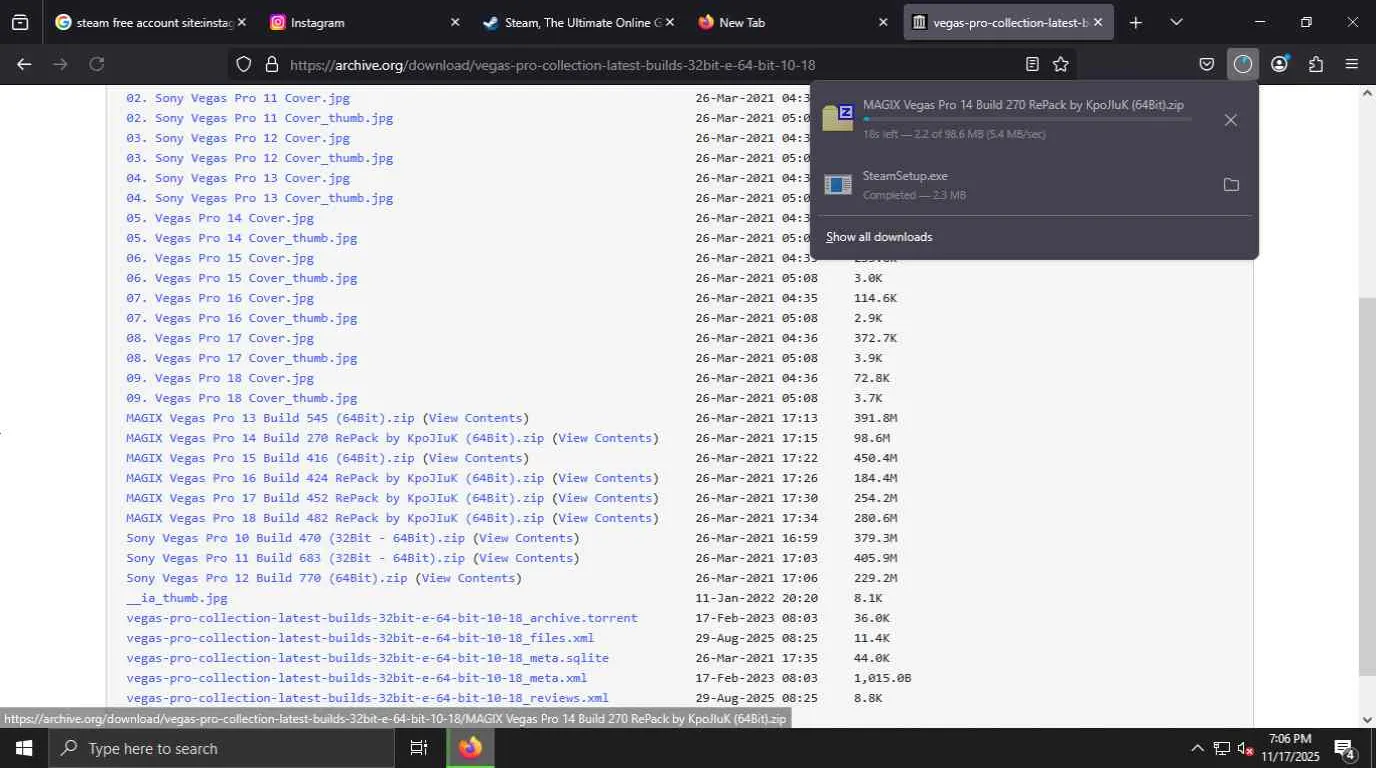
Task: Click Show all downloads
Action: click(879, 237)
